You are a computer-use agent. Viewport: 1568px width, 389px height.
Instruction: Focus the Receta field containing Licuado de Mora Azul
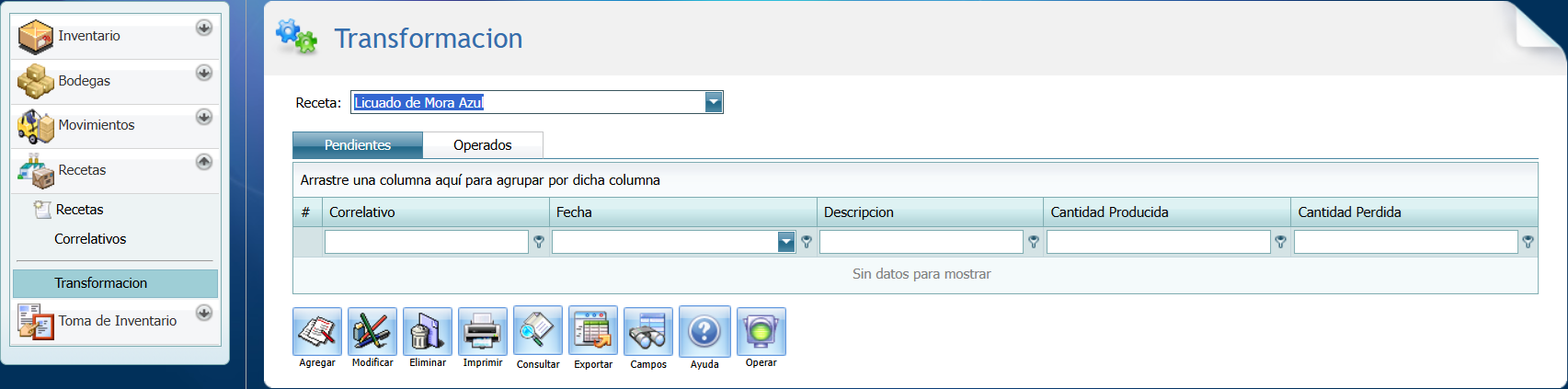[x=528, y=102]
